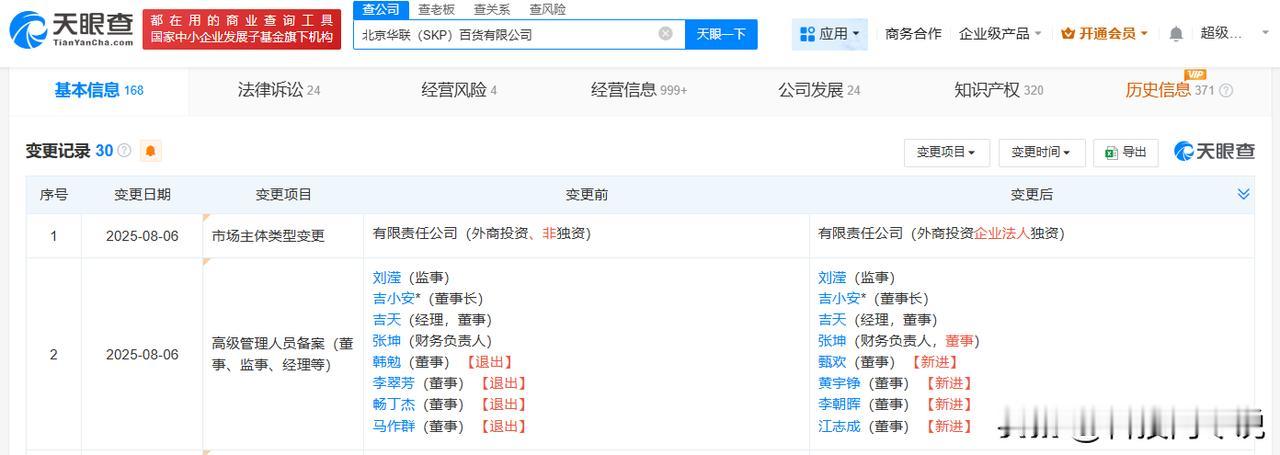Open 畅丁杰 director link marked 退出
The width and height of the screenshot is (1280, 455).
pos(393,405)
